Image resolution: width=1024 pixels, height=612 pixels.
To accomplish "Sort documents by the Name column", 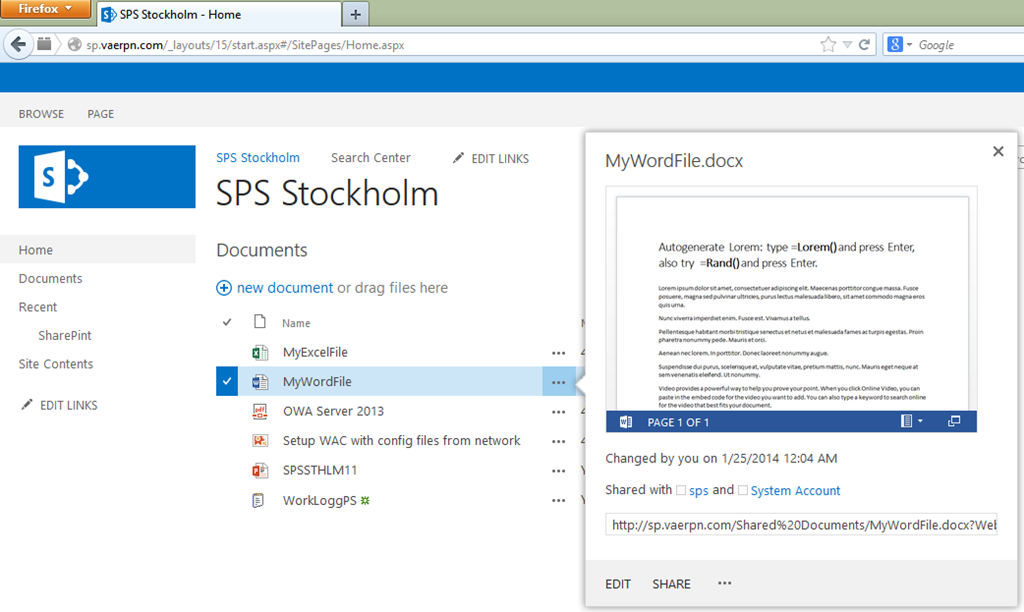I will pyautogui.click(x=296, y=323).
